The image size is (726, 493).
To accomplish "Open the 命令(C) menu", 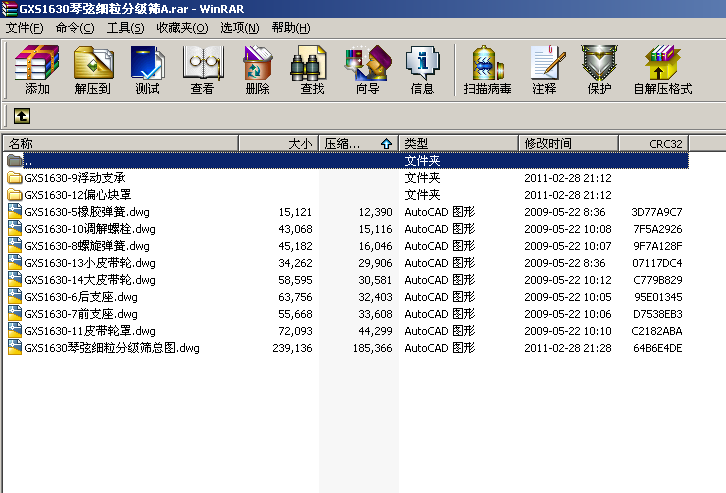I will pyautogui.click(x=75, y=28).
